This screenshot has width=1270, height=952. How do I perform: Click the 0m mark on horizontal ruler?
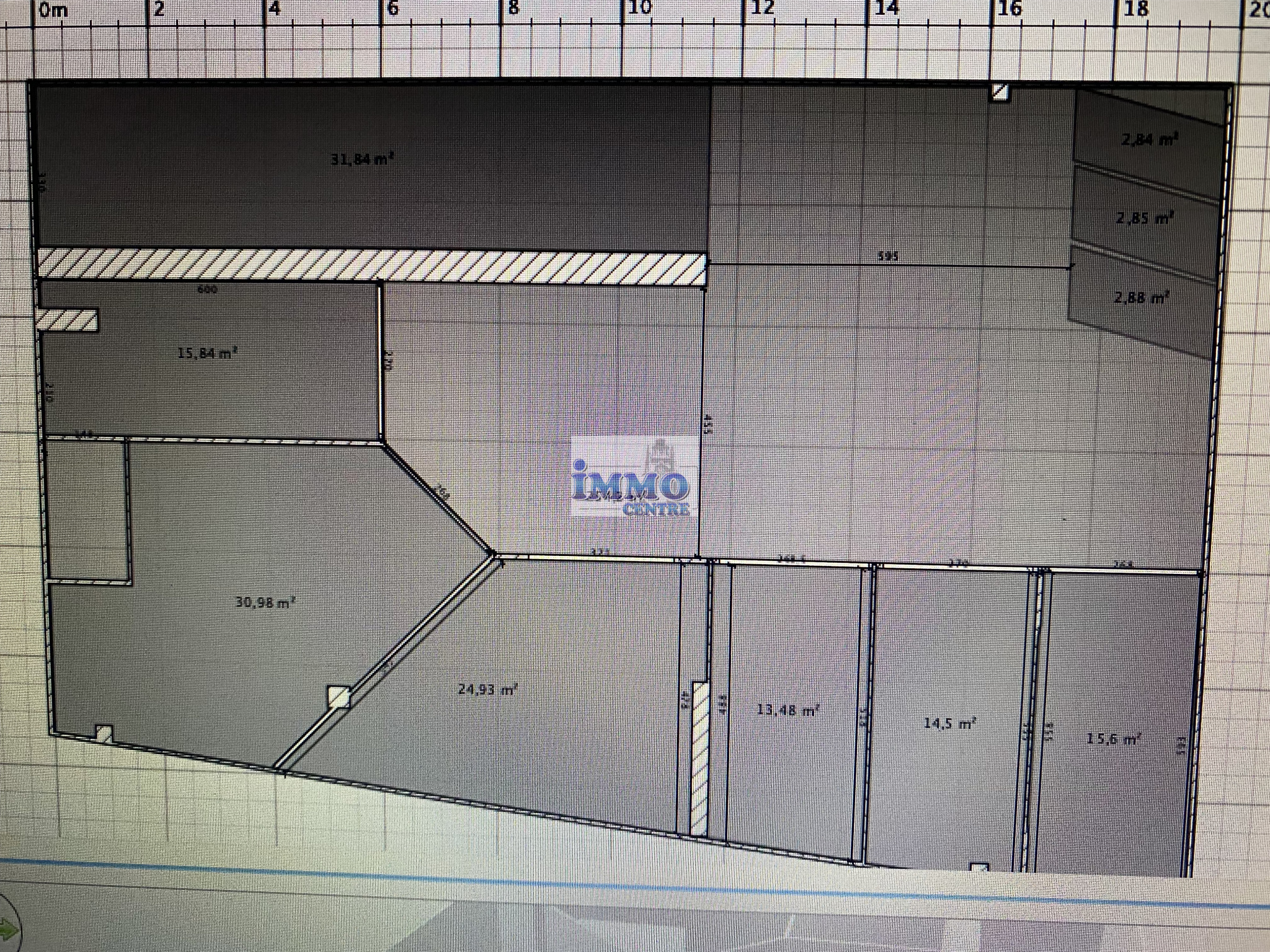tap(52, 11)
